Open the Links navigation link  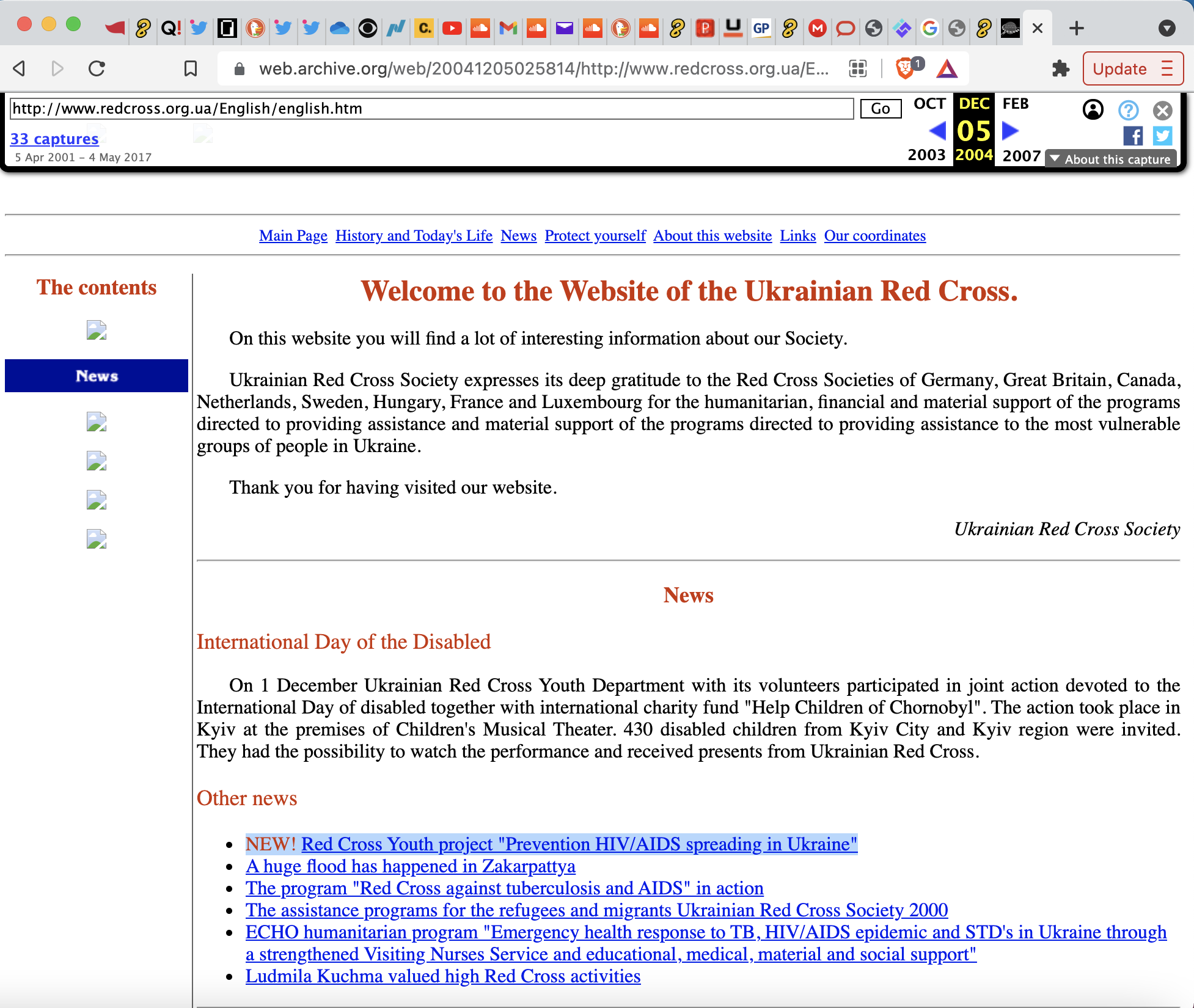tap(797, 236)
